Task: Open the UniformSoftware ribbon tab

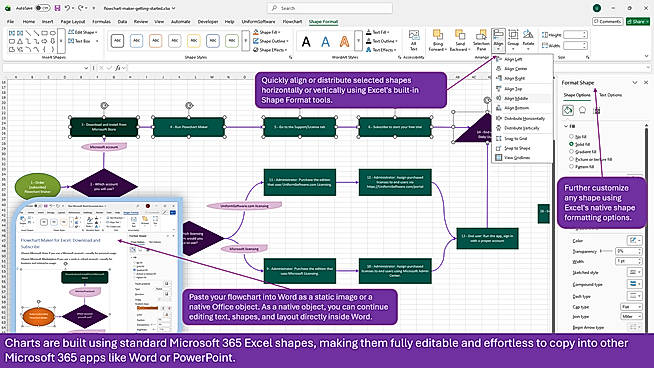Action: (x=258, y=21)
